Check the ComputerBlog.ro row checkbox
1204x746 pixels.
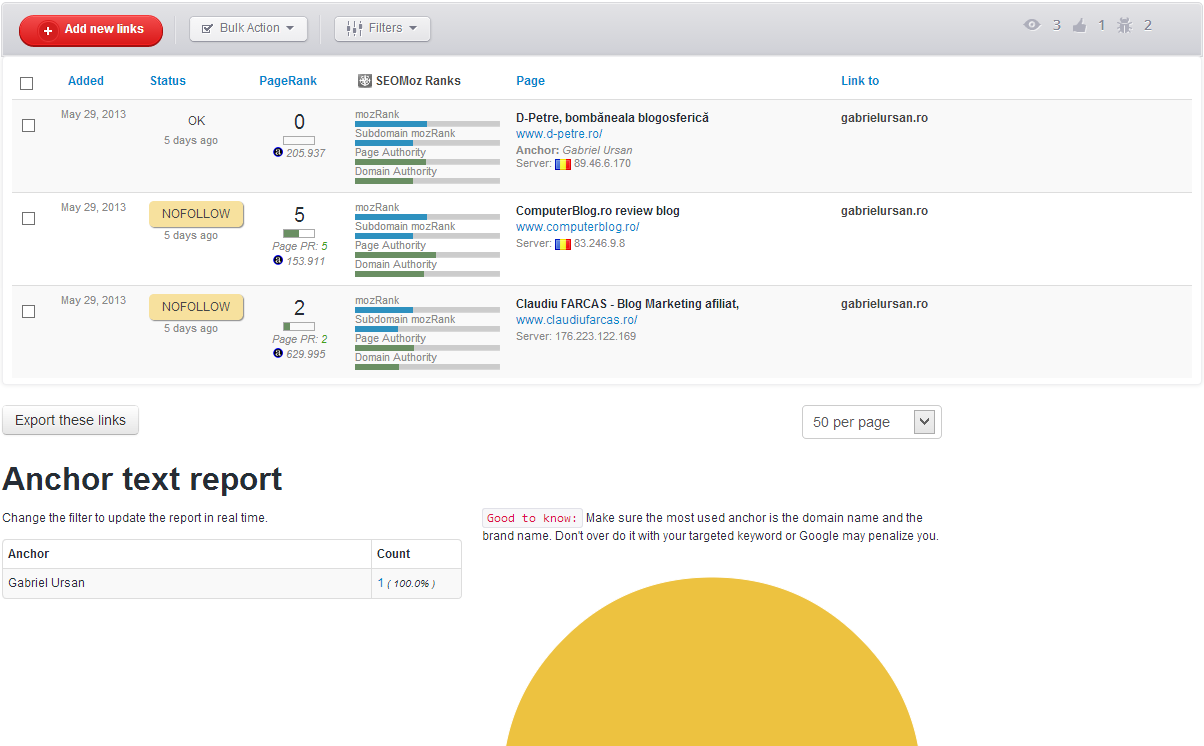pos(29,218)
